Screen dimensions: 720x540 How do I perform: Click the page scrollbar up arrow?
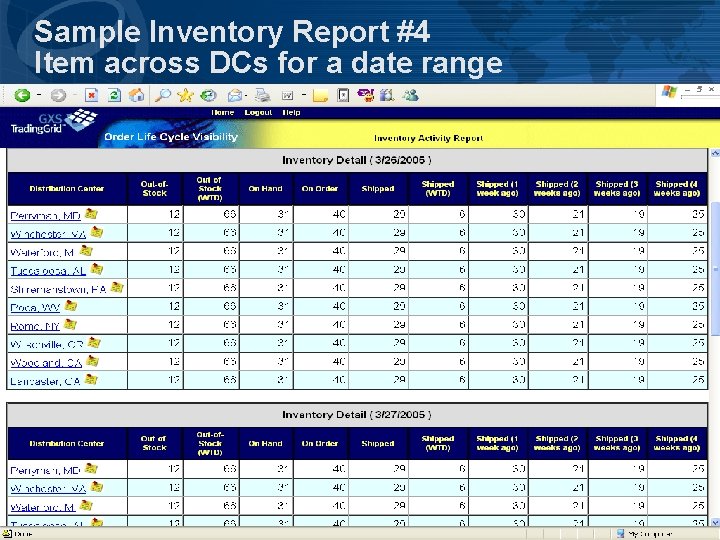coord(715,153)
